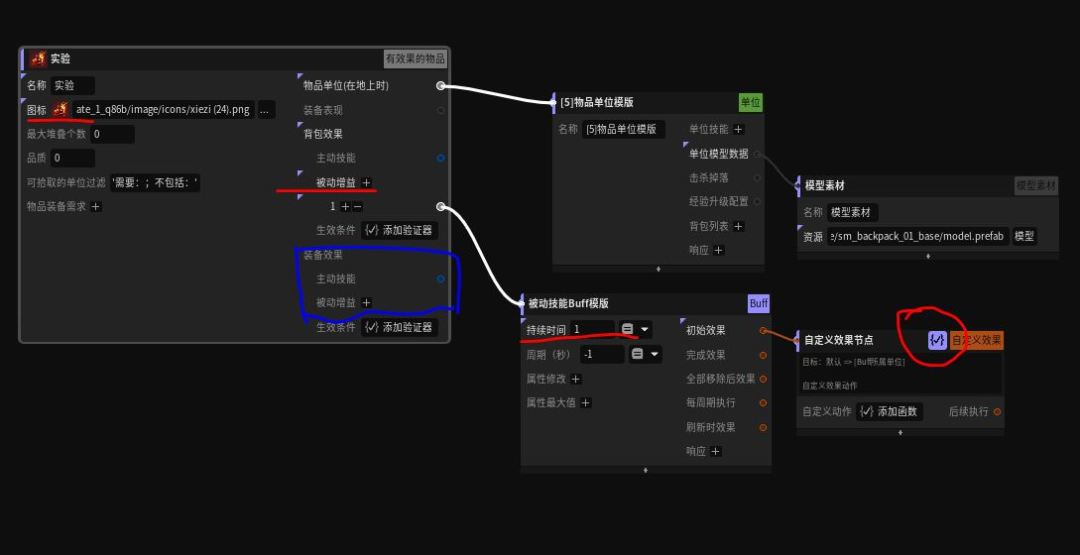The image size is (1080, 555).
Task: Click the 后续执行 output port
Action: tap(997, 412)
